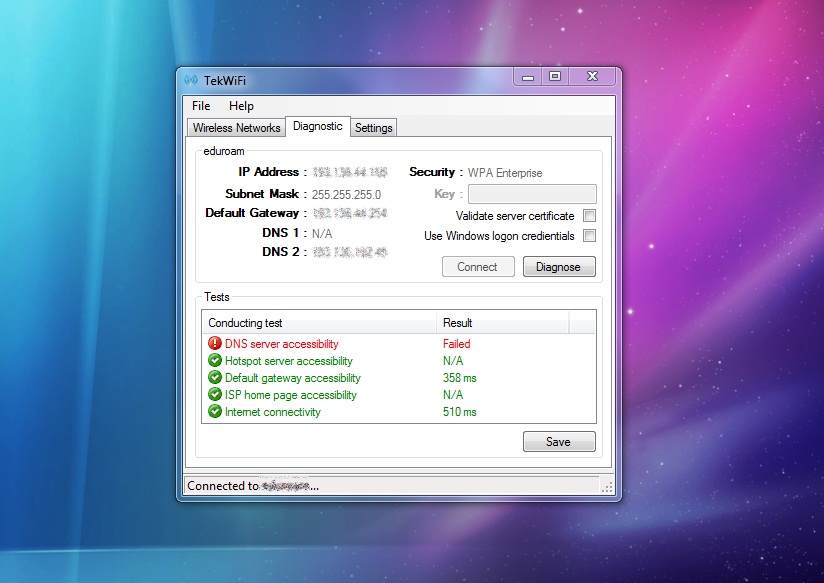Save the test results with Save button

(559, 442)
